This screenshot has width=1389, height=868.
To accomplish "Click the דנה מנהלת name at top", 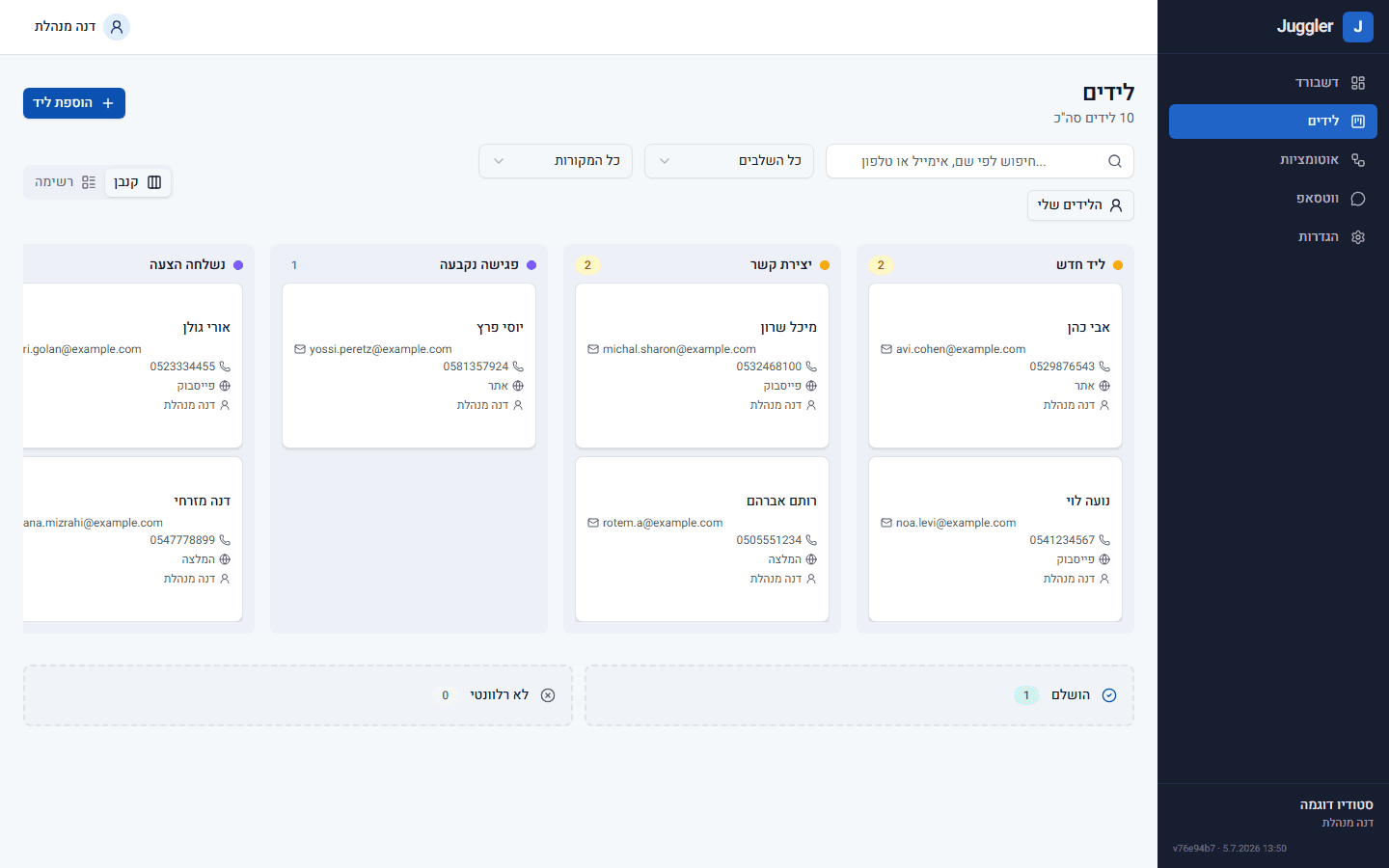I will click(65, 27).
